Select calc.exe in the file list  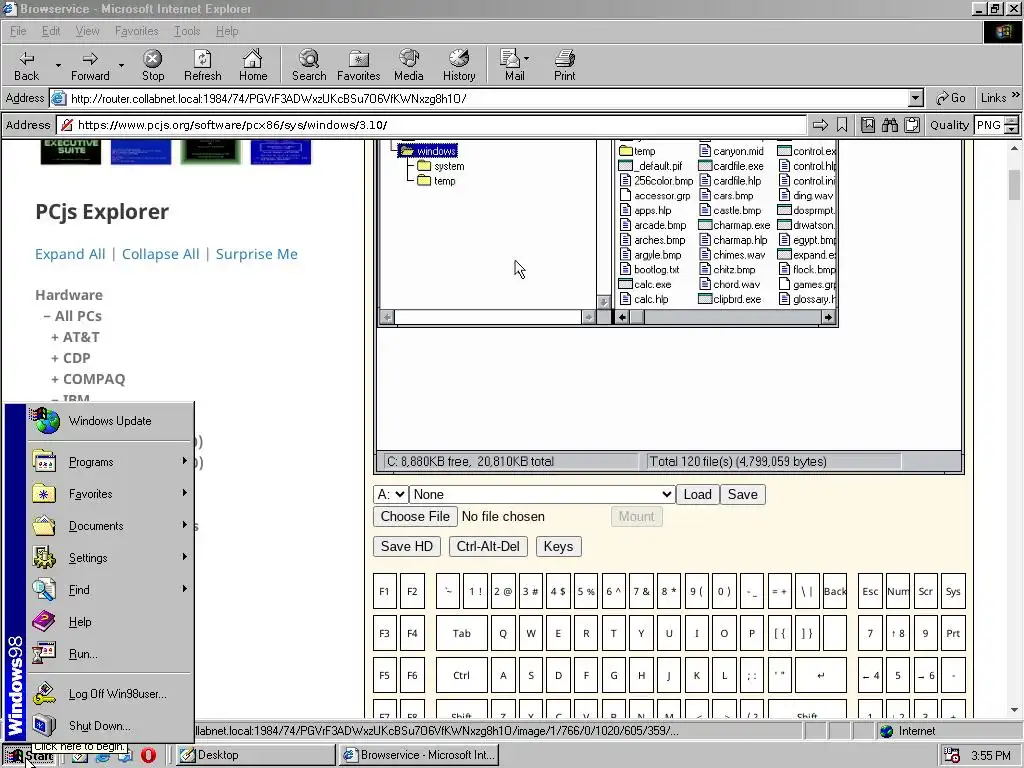[x=645, y=284]
